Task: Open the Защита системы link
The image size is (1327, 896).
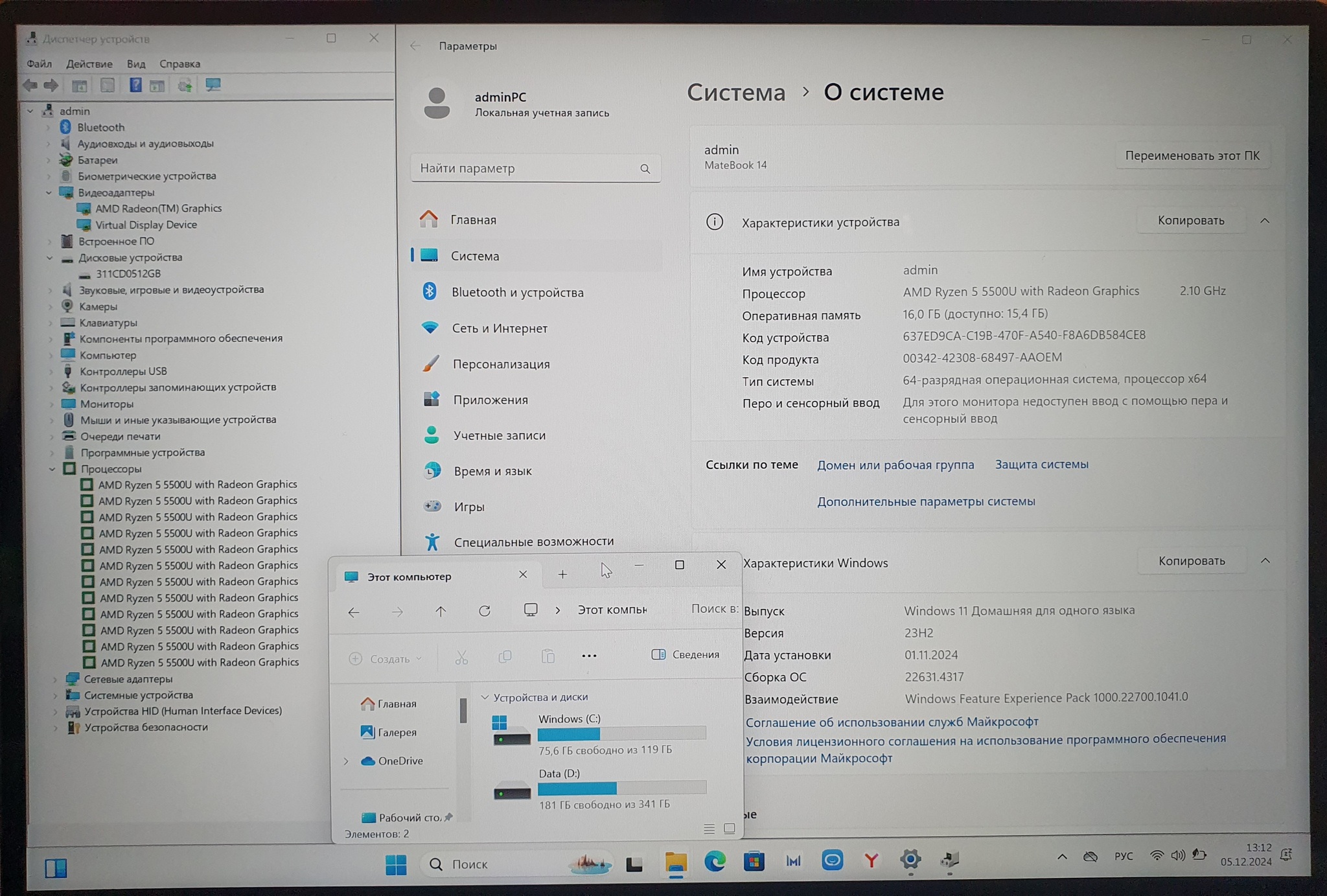Action: coord(1041,465)
